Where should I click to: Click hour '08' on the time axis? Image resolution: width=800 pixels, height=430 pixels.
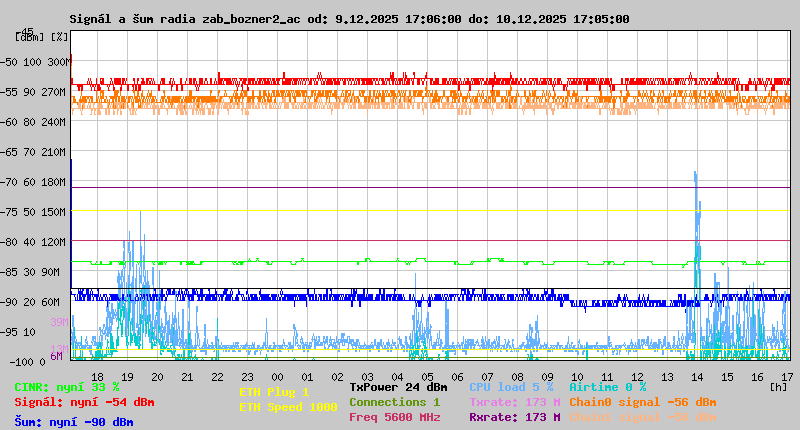517,377
